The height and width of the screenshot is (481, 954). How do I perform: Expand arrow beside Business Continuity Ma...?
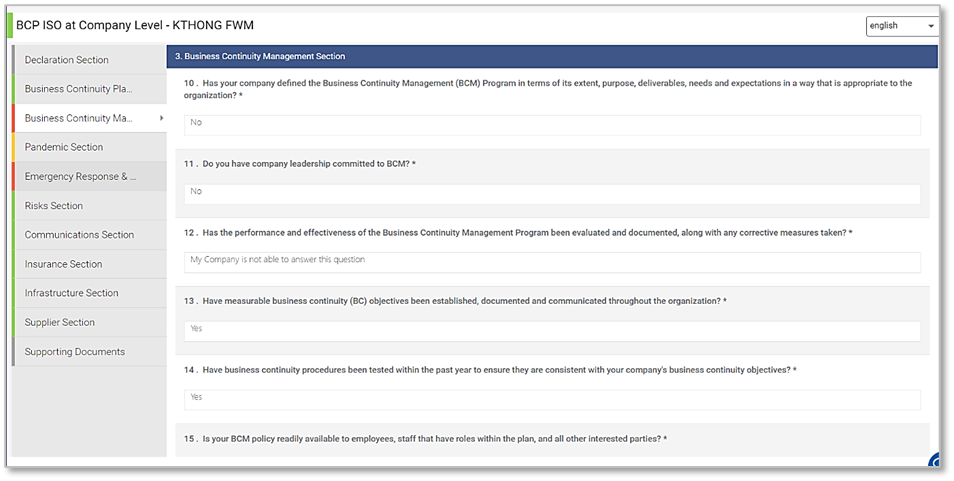point(161,118)
